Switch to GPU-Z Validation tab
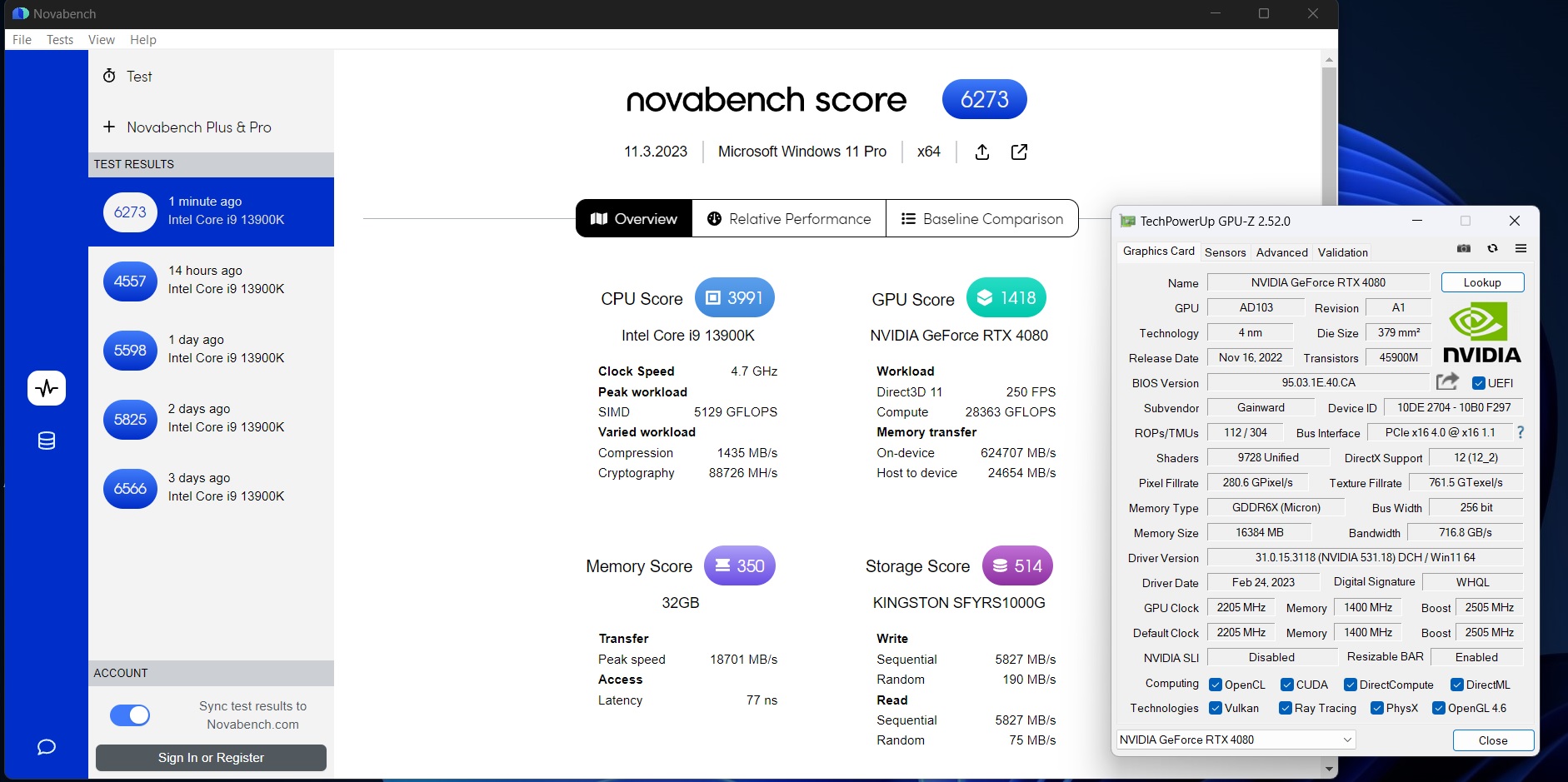 click(x=1343, y=252)
